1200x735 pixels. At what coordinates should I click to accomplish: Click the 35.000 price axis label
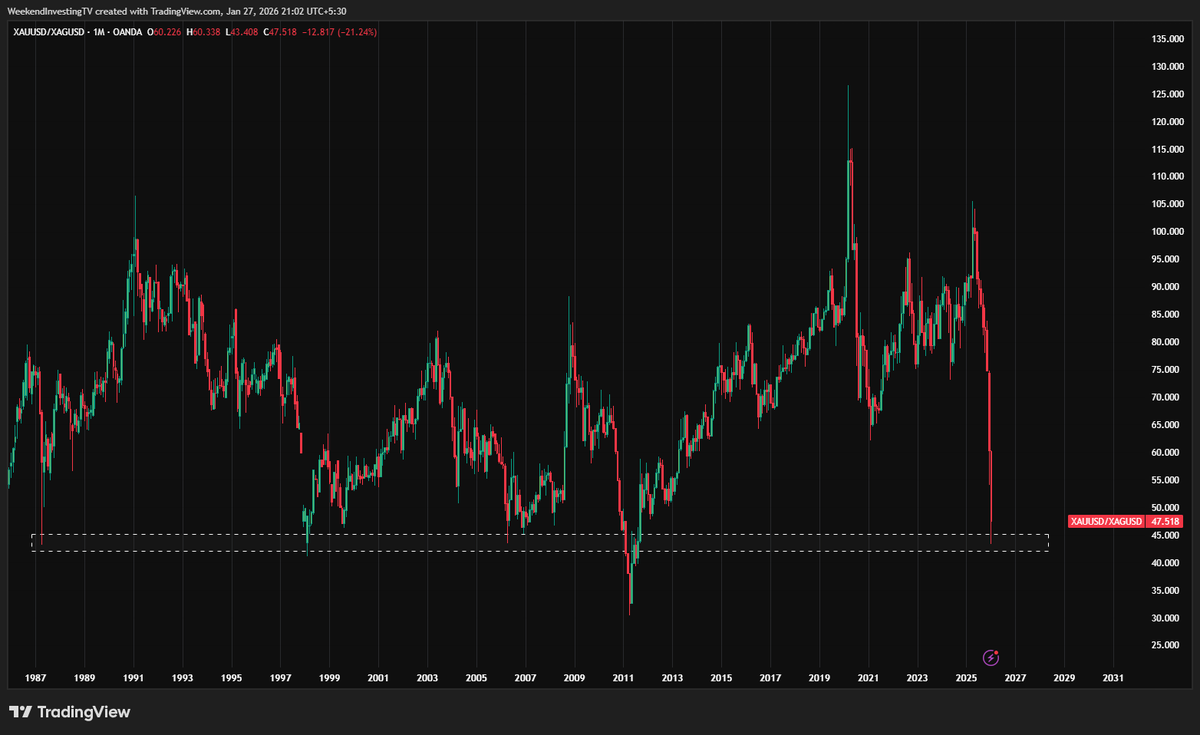point(1167,590)
